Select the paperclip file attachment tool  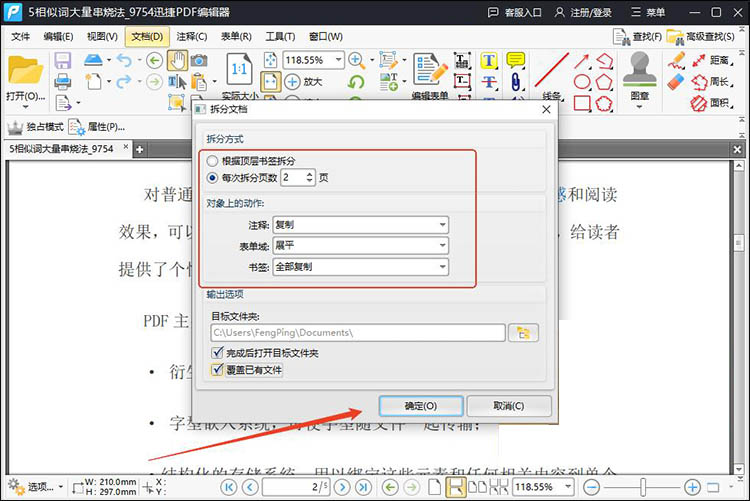pos(516,82)
